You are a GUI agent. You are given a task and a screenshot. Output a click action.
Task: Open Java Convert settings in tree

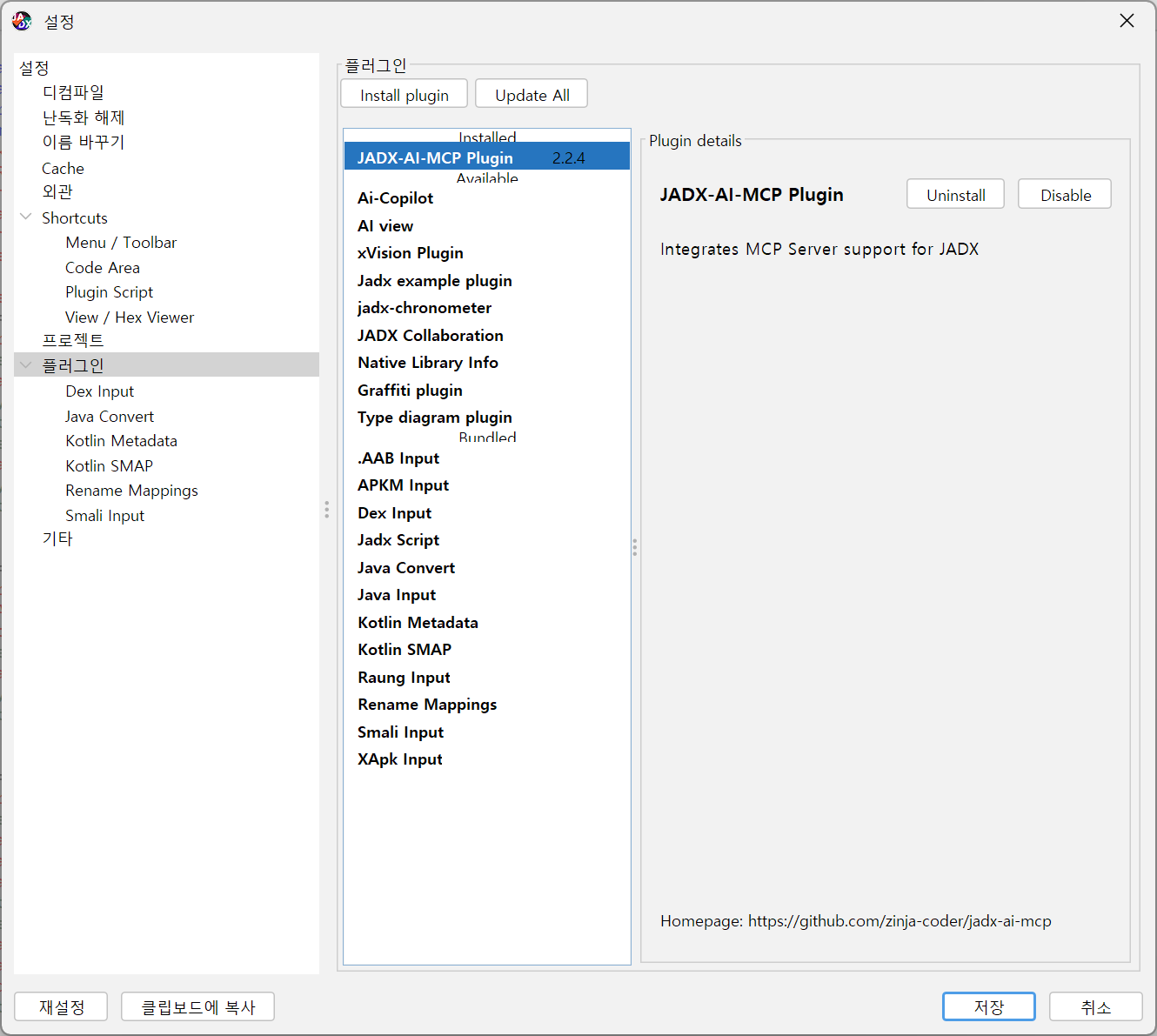click(110, 417)
